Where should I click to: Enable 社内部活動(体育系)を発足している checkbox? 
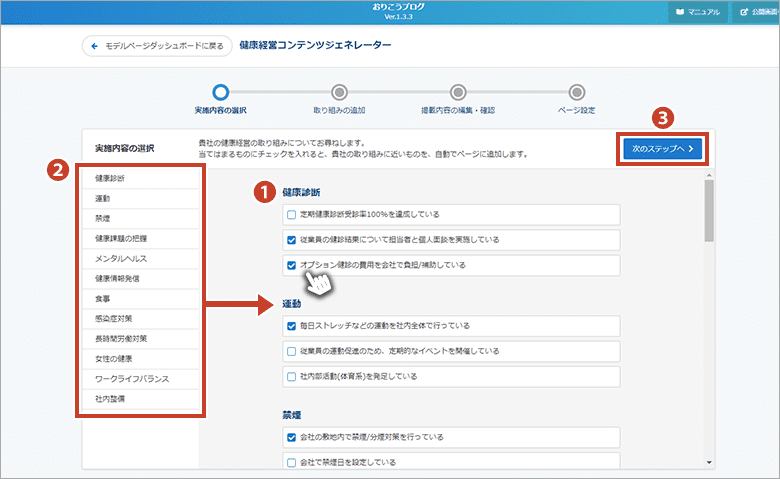point(291,377)
